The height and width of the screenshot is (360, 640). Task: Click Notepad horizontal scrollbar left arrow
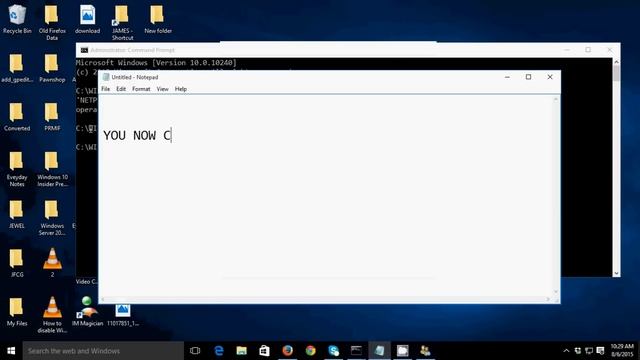(102, 299)
